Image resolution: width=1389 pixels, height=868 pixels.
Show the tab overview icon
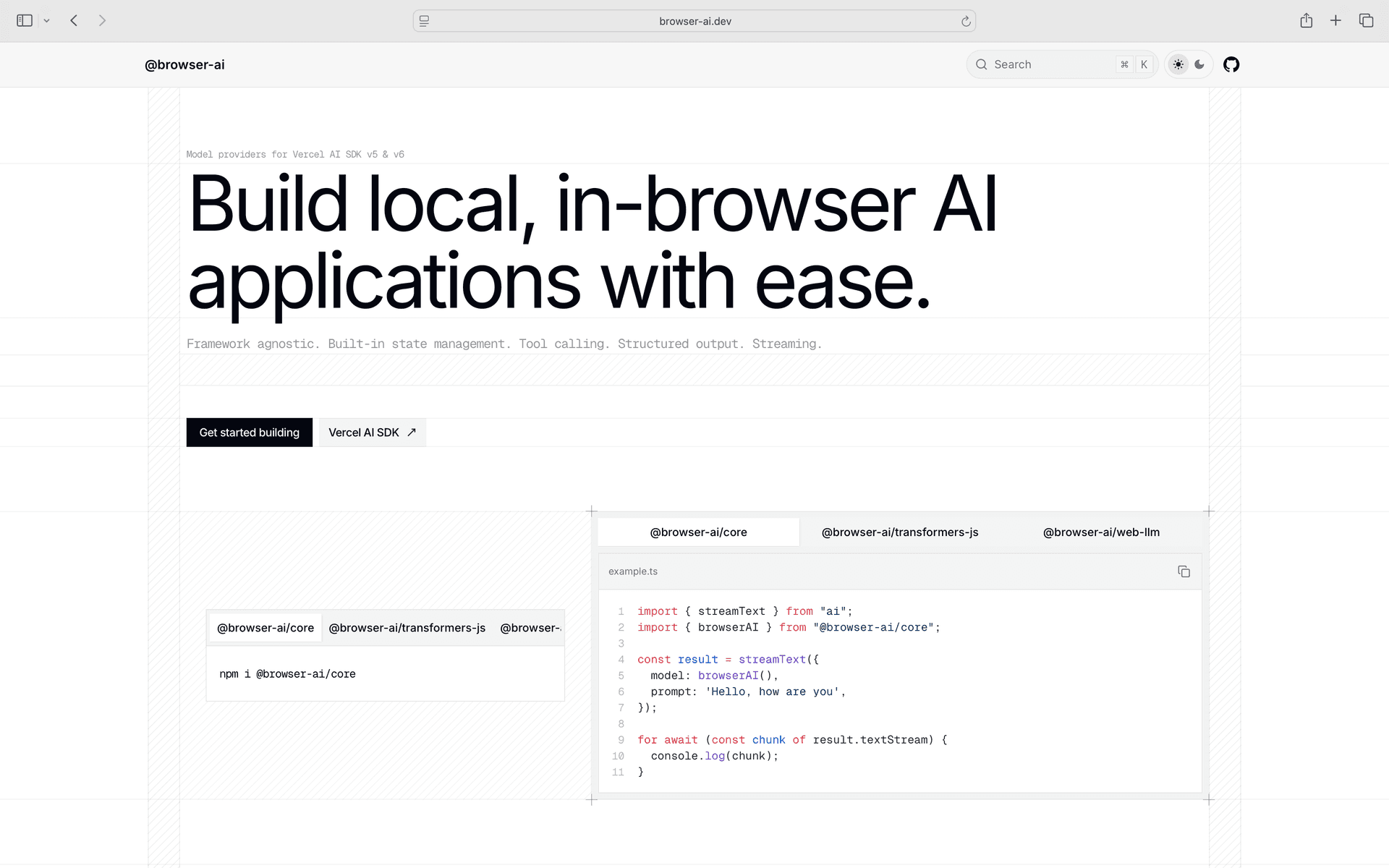coord(1366,20)
